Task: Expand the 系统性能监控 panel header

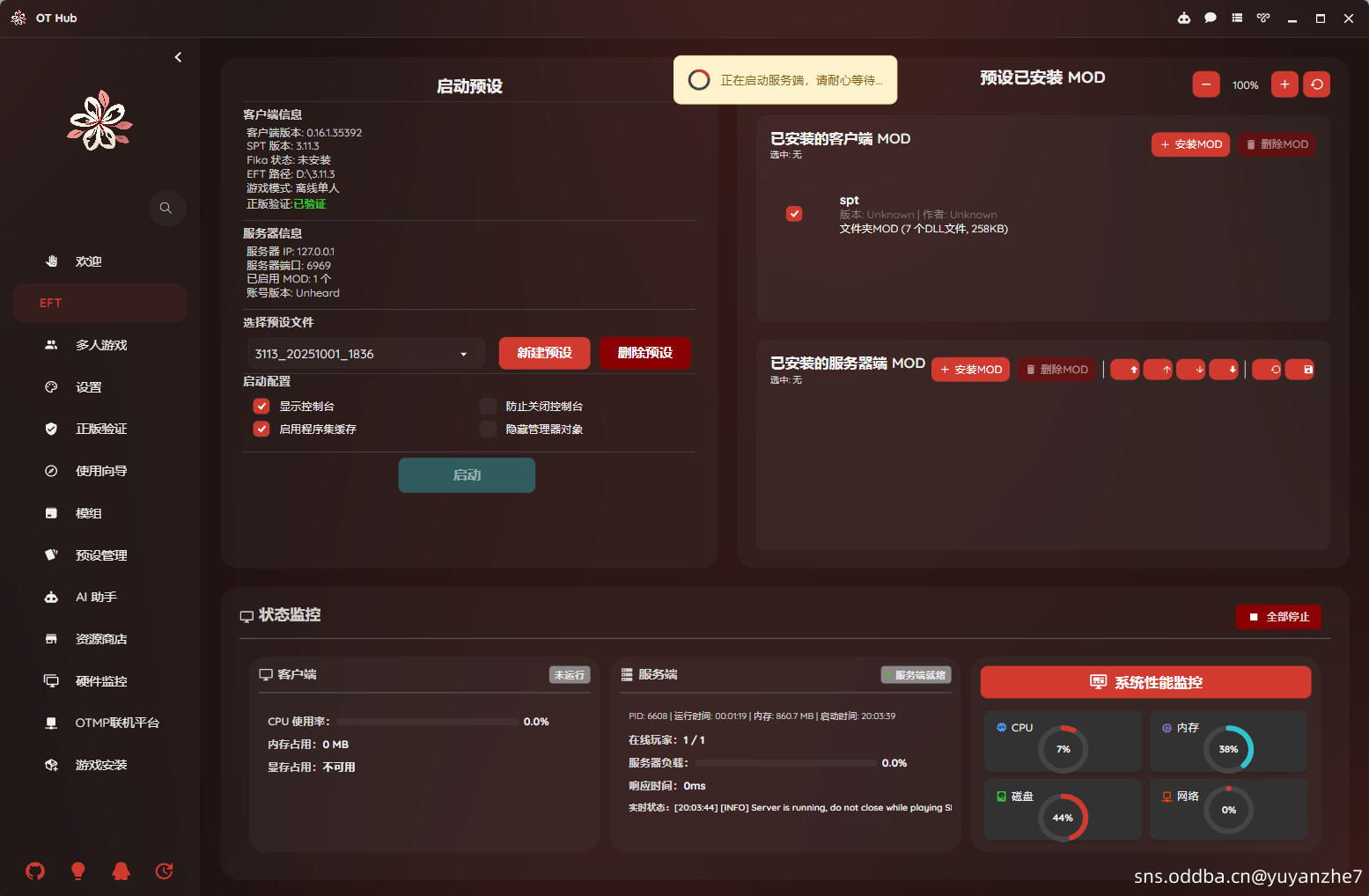Action: coord(1145,682)
